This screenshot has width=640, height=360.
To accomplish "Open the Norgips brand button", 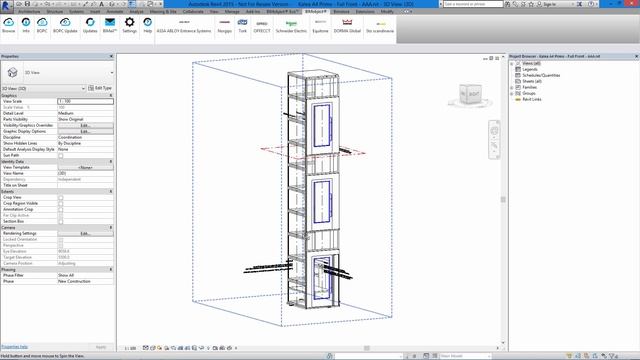I will pos(224,26).
